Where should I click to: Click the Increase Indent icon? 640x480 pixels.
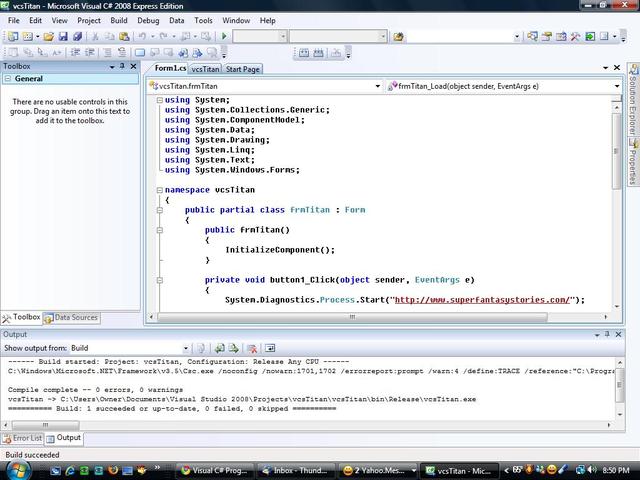(x=90, y=52)
